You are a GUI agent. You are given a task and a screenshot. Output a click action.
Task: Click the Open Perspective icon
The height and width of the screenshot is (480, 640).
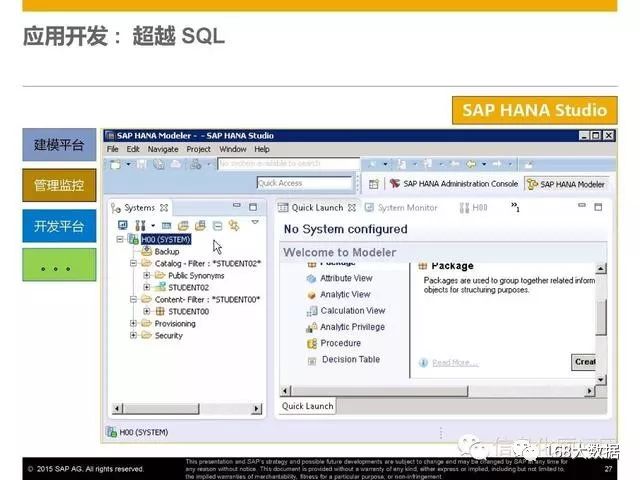coord(373,184)
